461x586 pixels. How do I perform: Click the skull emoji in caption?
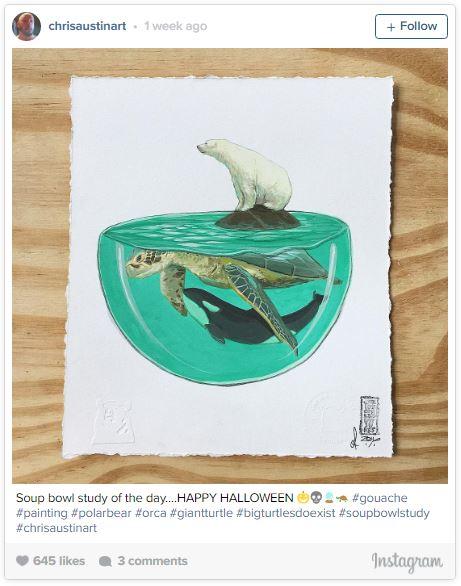(x=316, y=497)
